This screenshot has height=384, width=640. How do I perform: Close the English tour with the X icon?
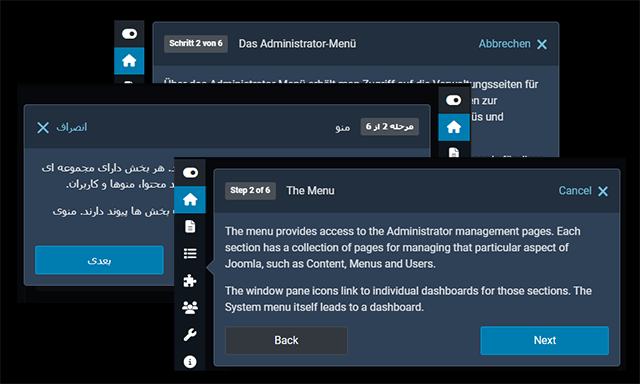(603, 191)
